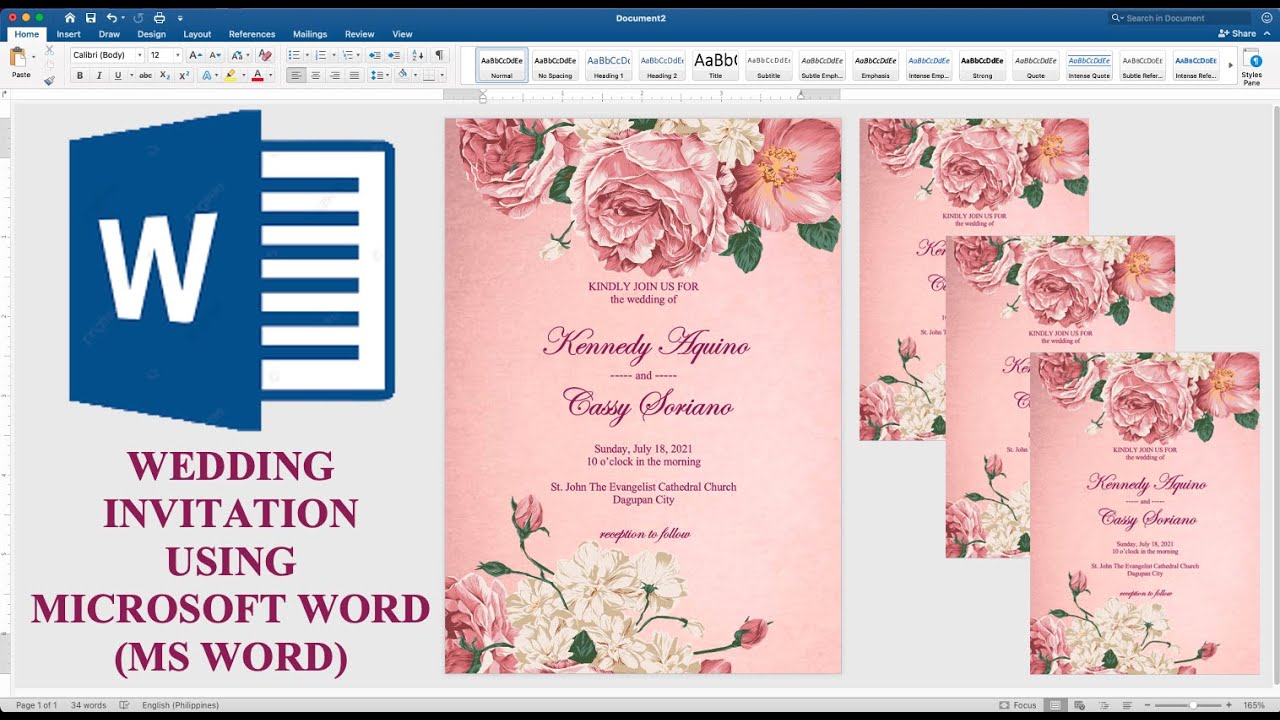Expand the styles gallery with the arrow
Image resolution: width=1280 pixels, height=720 pixels.
1230,66
